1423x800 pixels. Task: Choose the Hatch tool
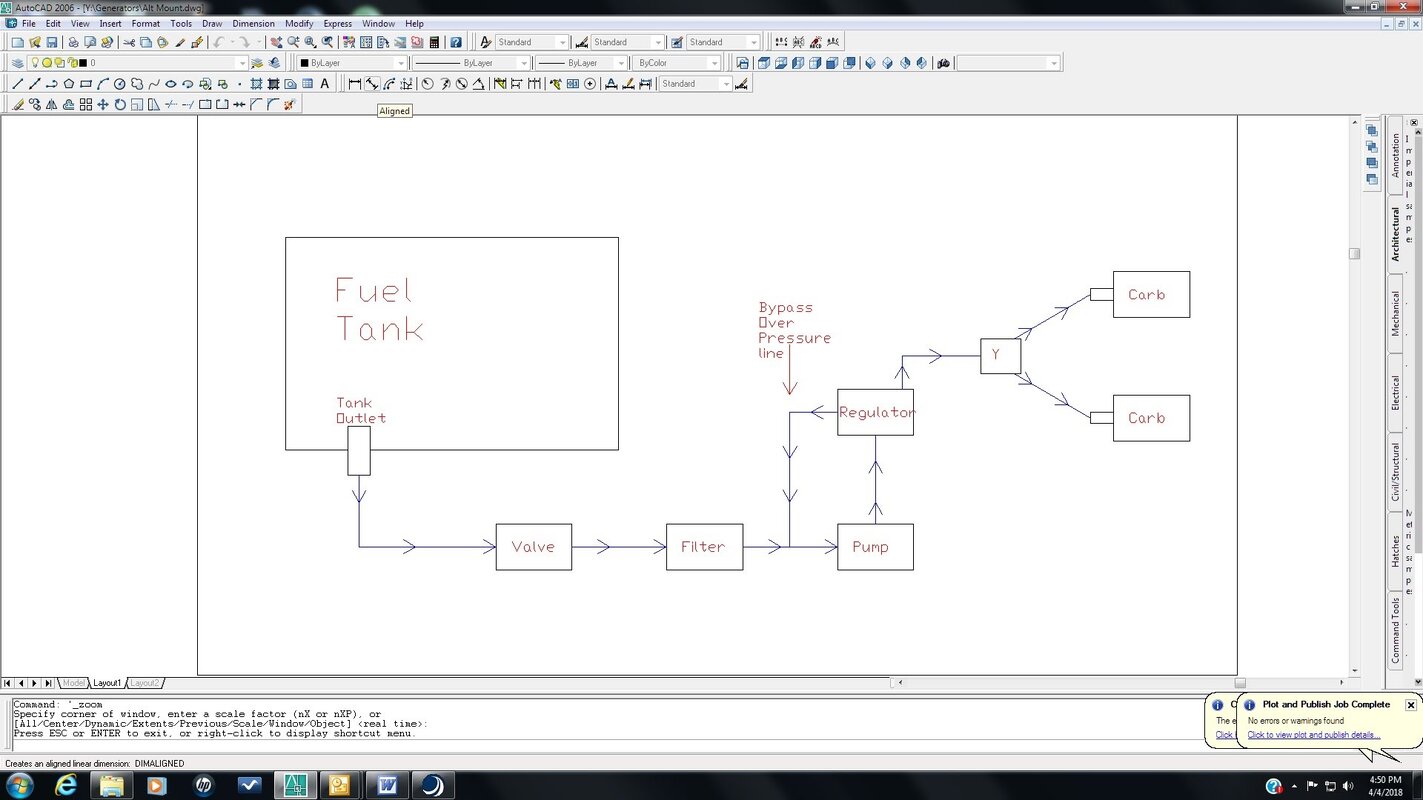(x=257, y=84)
